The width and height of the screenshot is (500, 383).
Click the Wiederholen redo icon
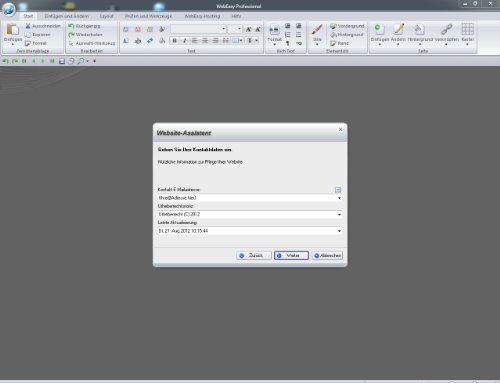tap(71, 34)
